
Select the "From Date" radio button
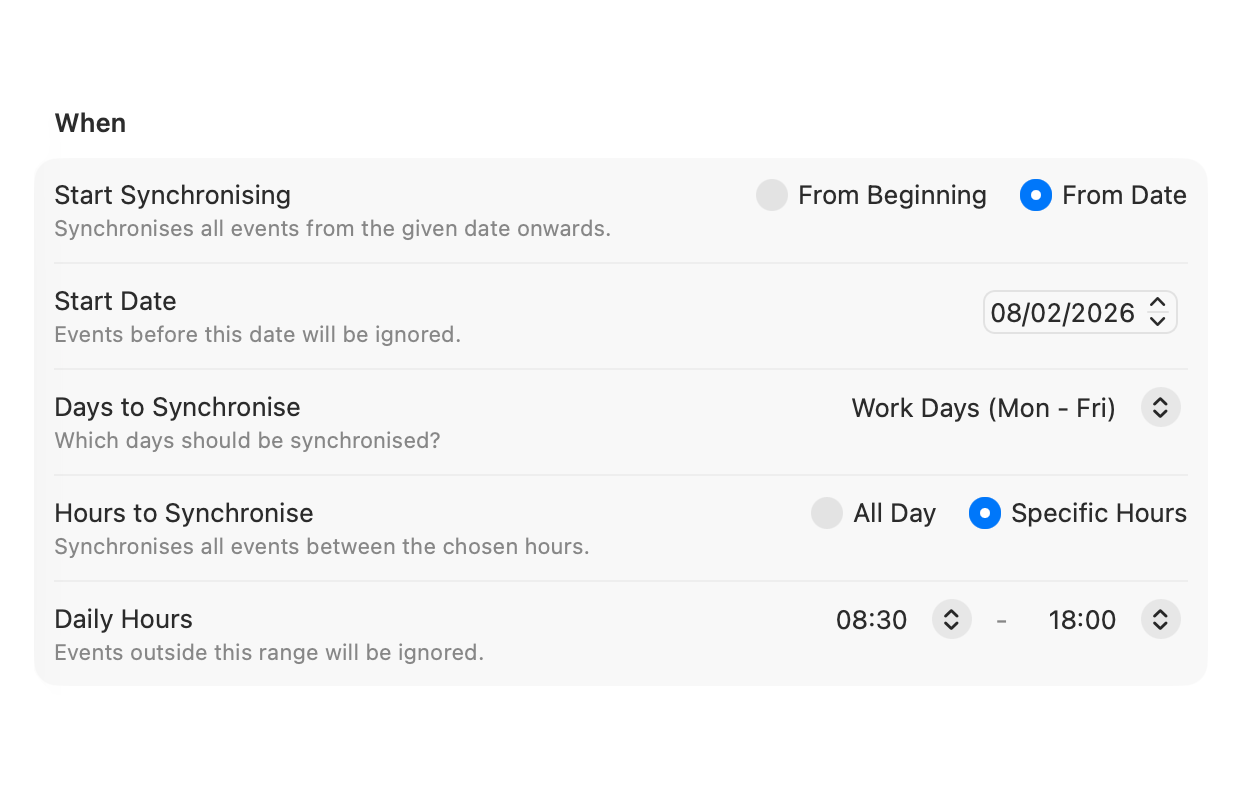1035,195
